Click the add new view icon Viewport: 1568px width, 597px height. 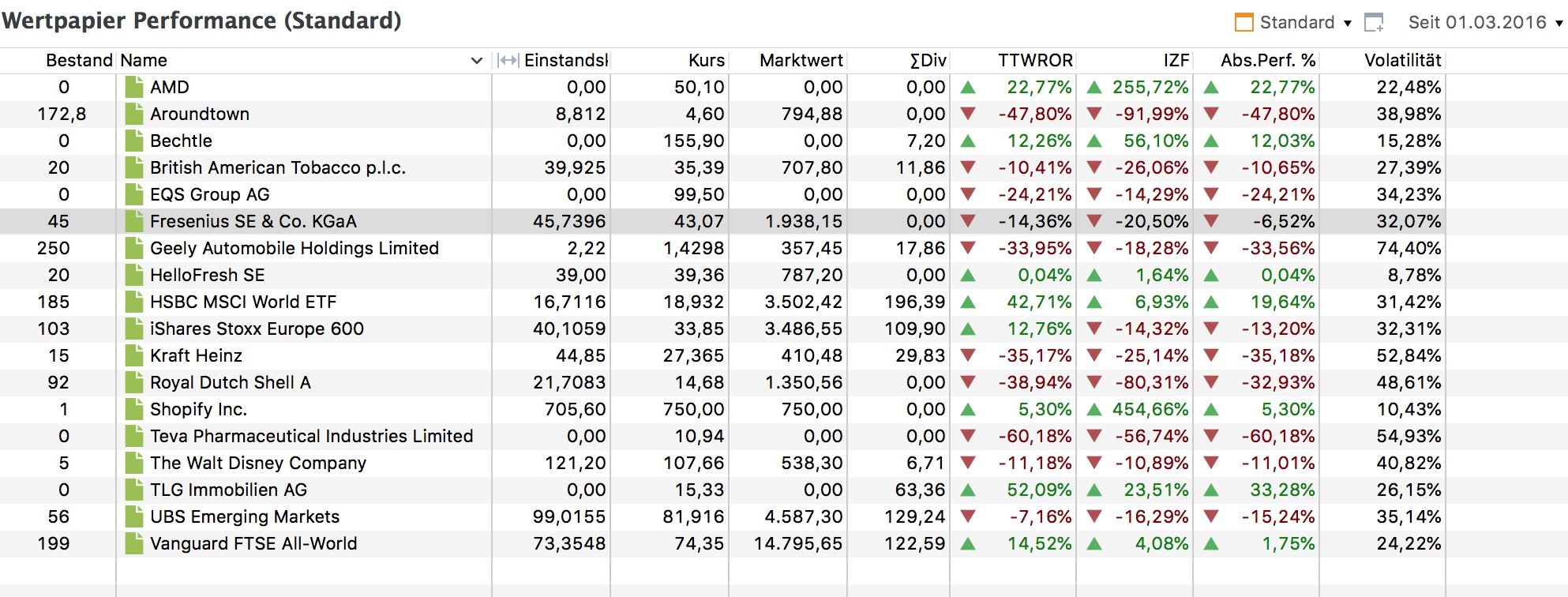[x=1375, y=22]
